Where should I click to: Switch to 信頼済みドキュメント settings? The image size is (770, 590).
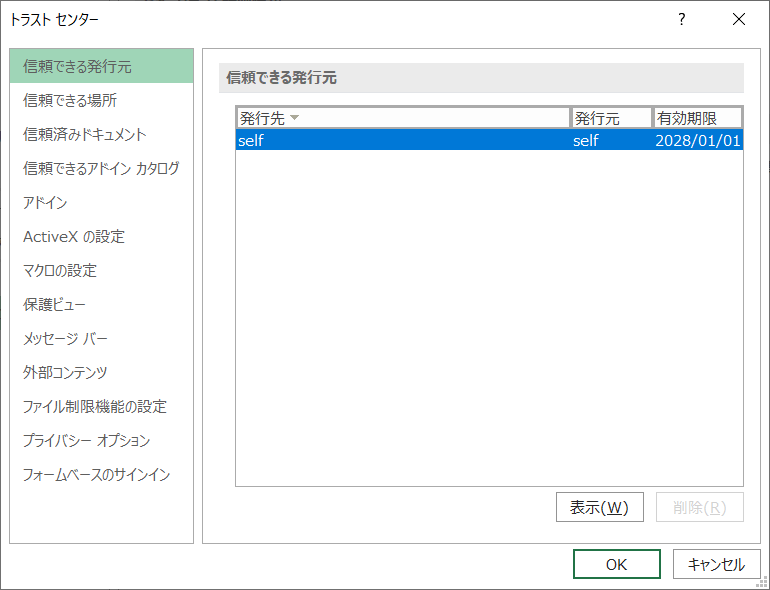coord(101,134)
